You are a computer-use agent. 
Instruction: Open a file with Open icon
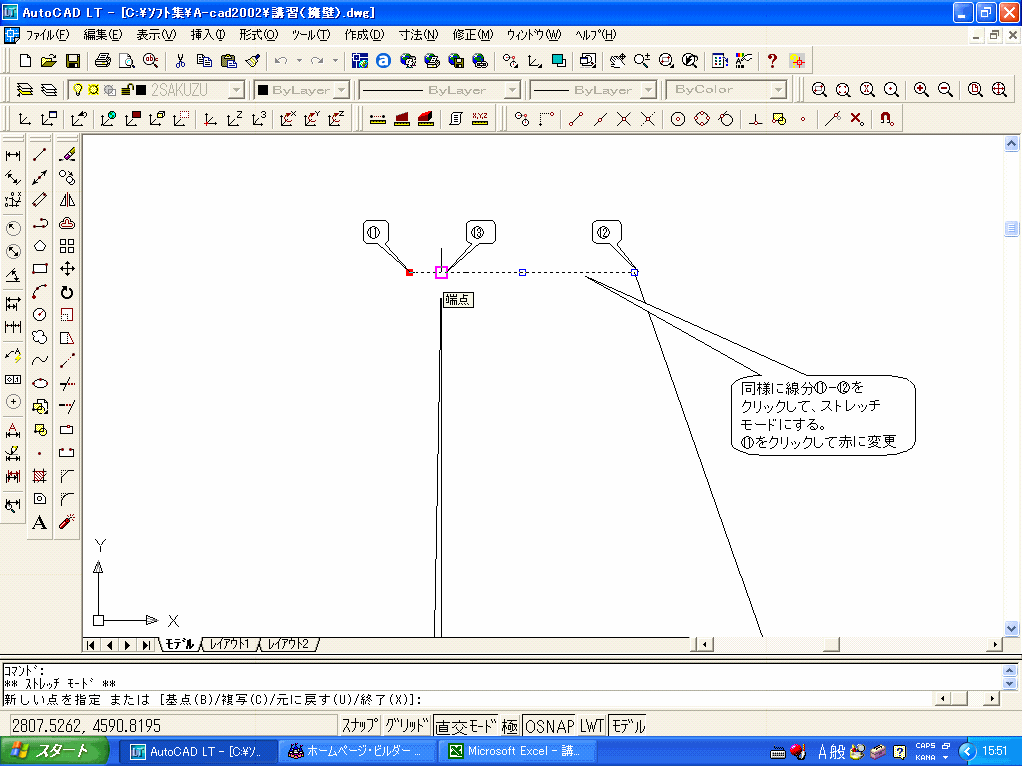(48, 61)
